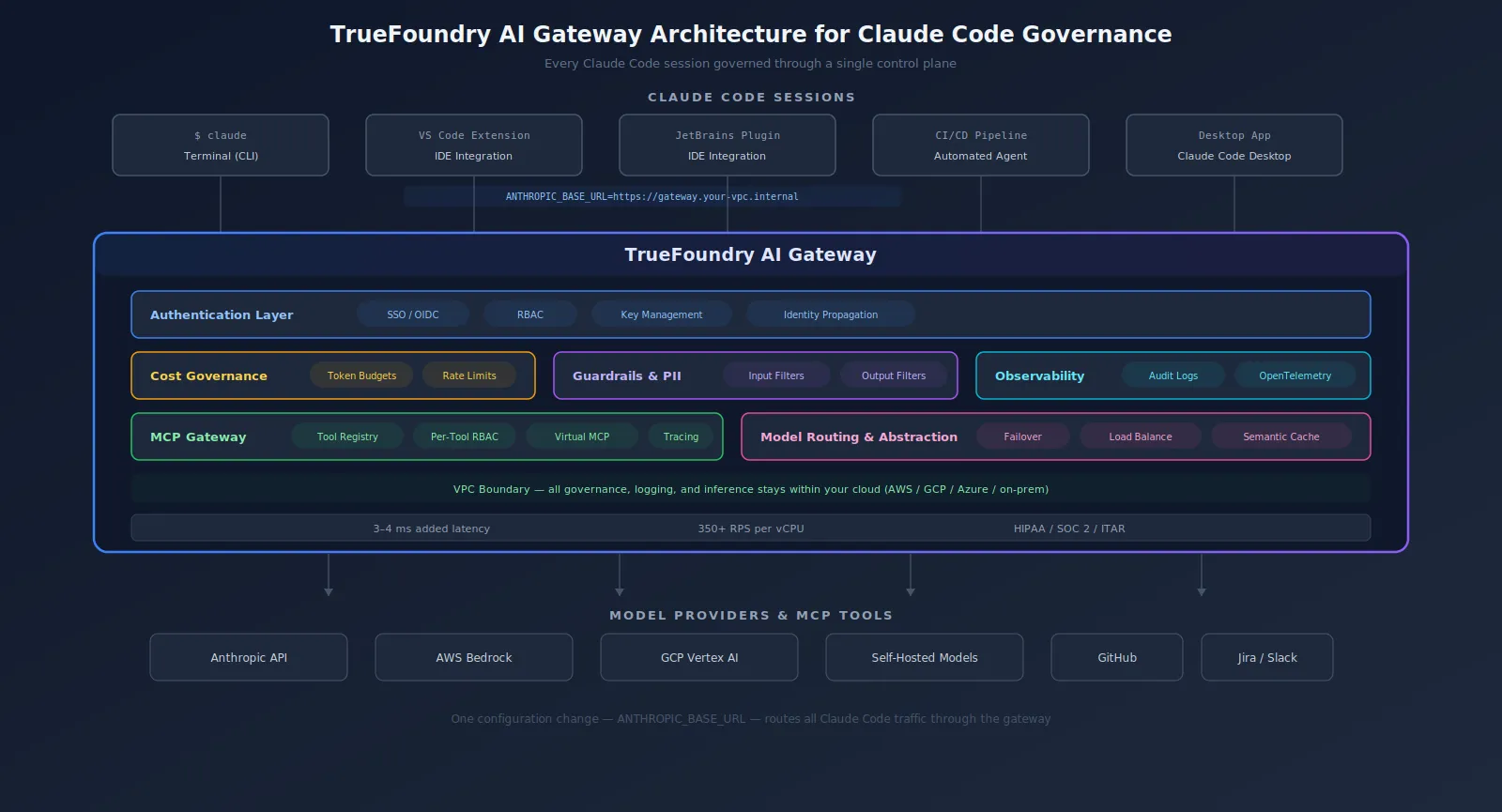1502x812 pixels.
Task: Click the Identity Propagation pill
Action: pos(831,314)
